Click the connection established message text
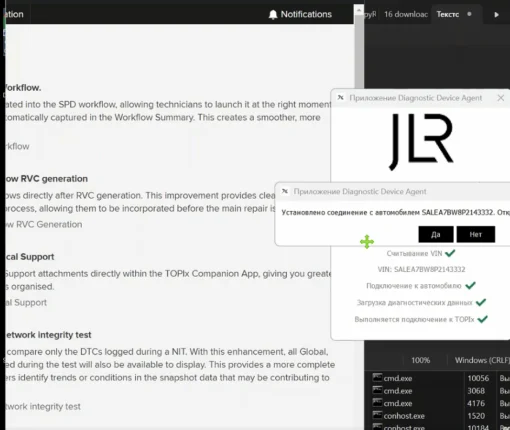Image resolution: width=510 pixels, height=430 pixels. point(395,212)
